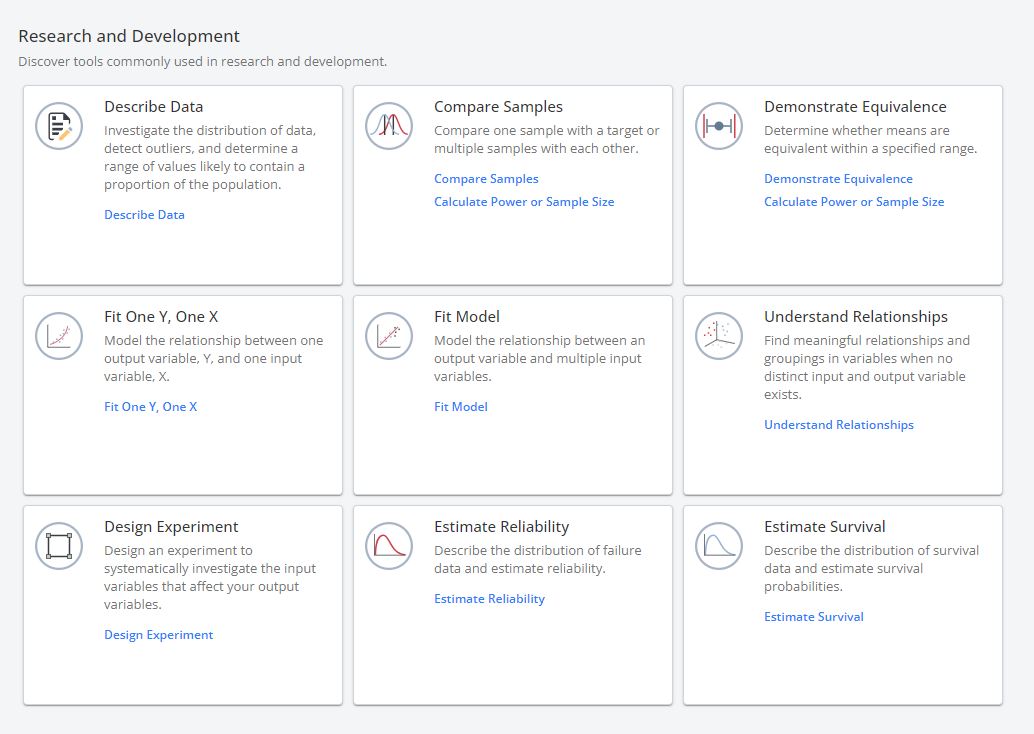Open the Understand Relationships tool link

839,424
